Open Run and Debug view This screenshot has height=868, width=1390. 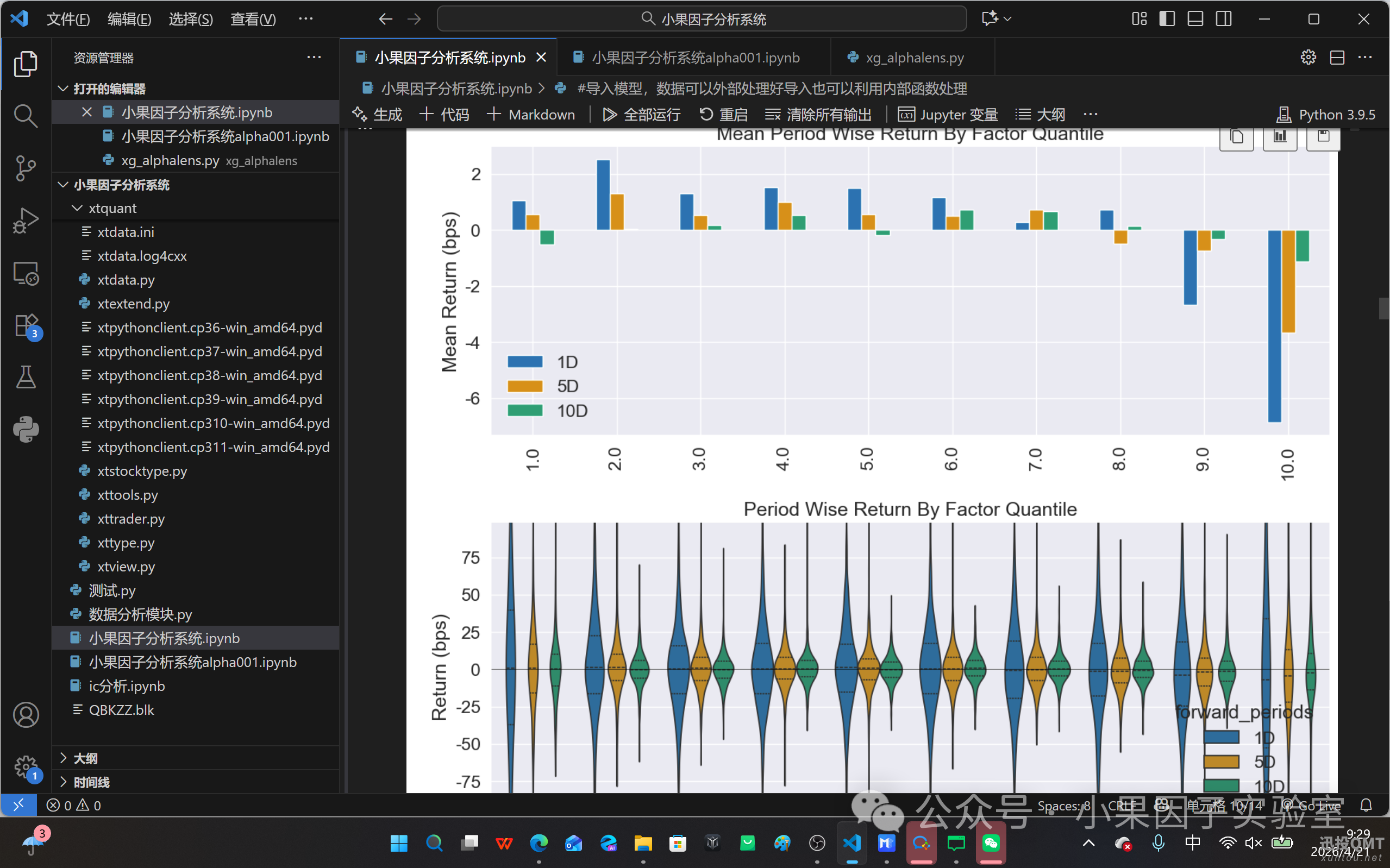(25, 221)
